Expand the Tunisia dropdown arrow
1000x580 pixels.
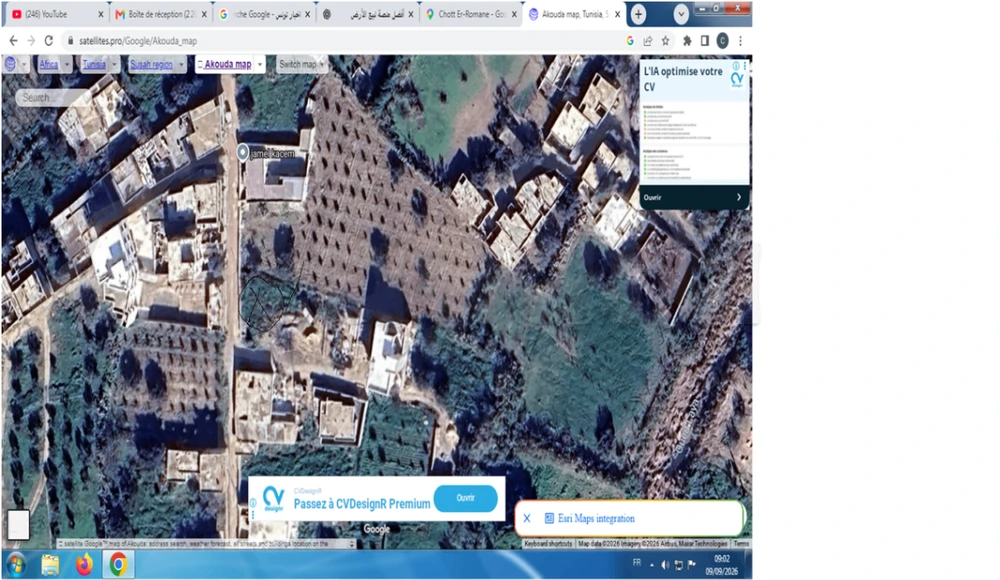(x=115, y=64)
